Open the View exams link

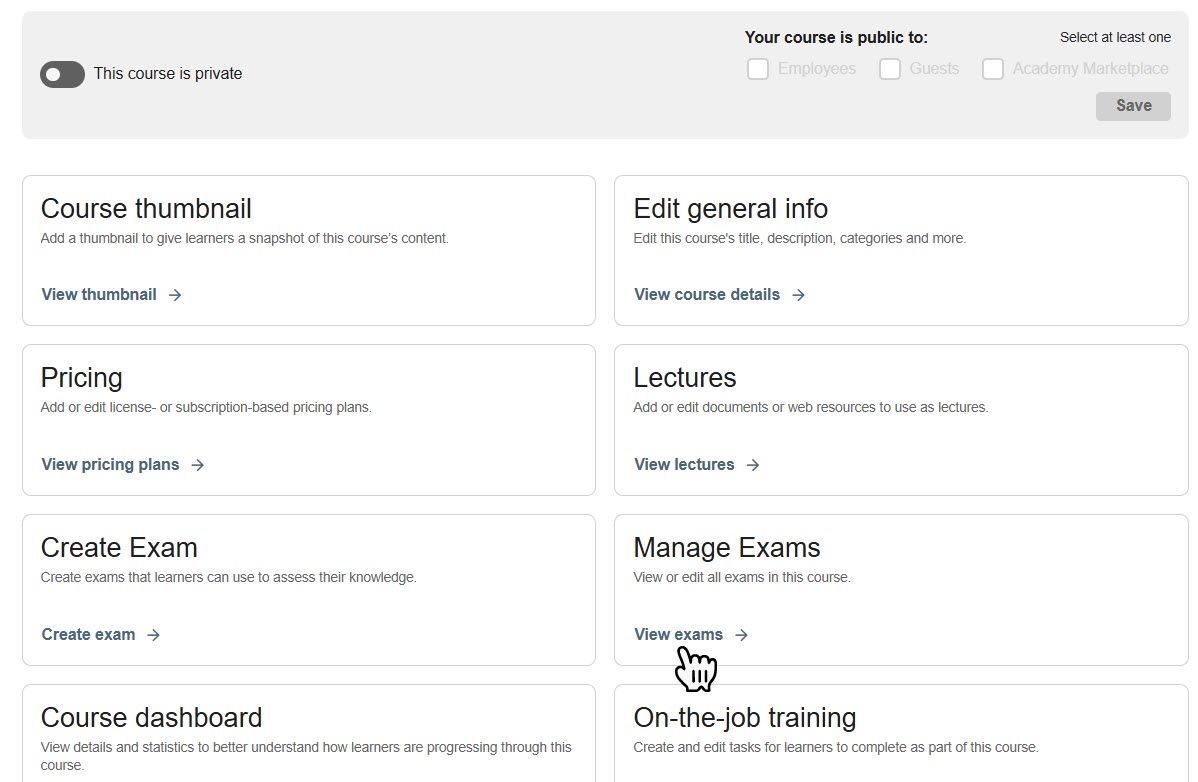click(x=678, y=635)
